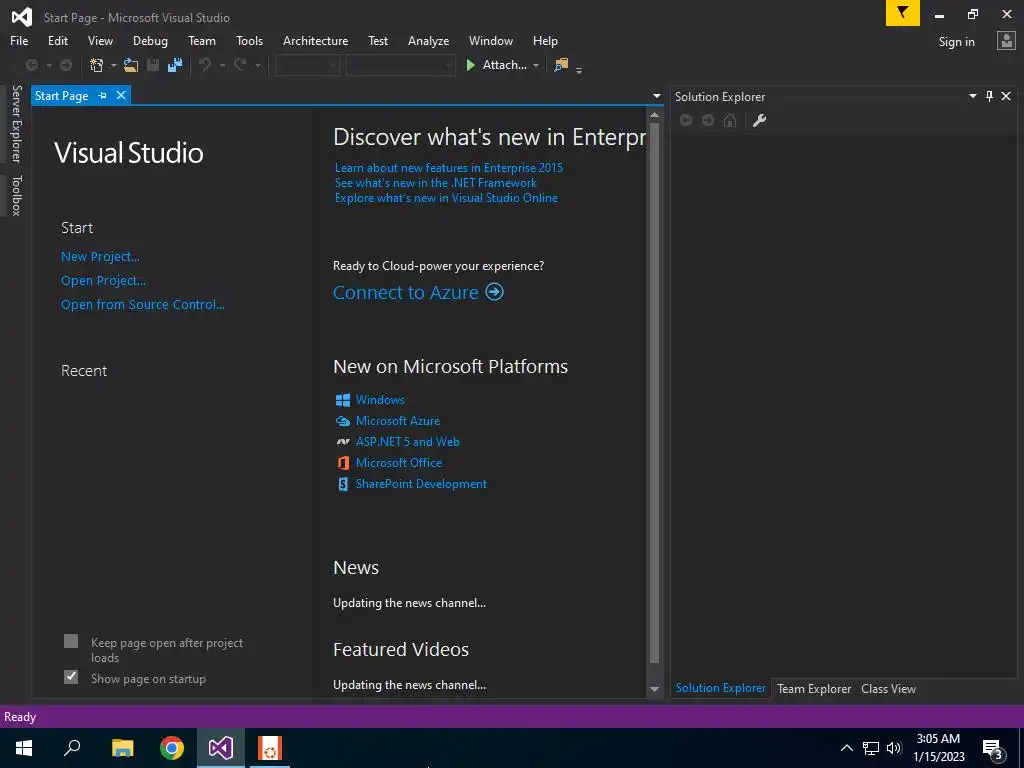1024x768 pixels.
Task: Click the Solution Explorer Back icon
Action: (686, 120)
